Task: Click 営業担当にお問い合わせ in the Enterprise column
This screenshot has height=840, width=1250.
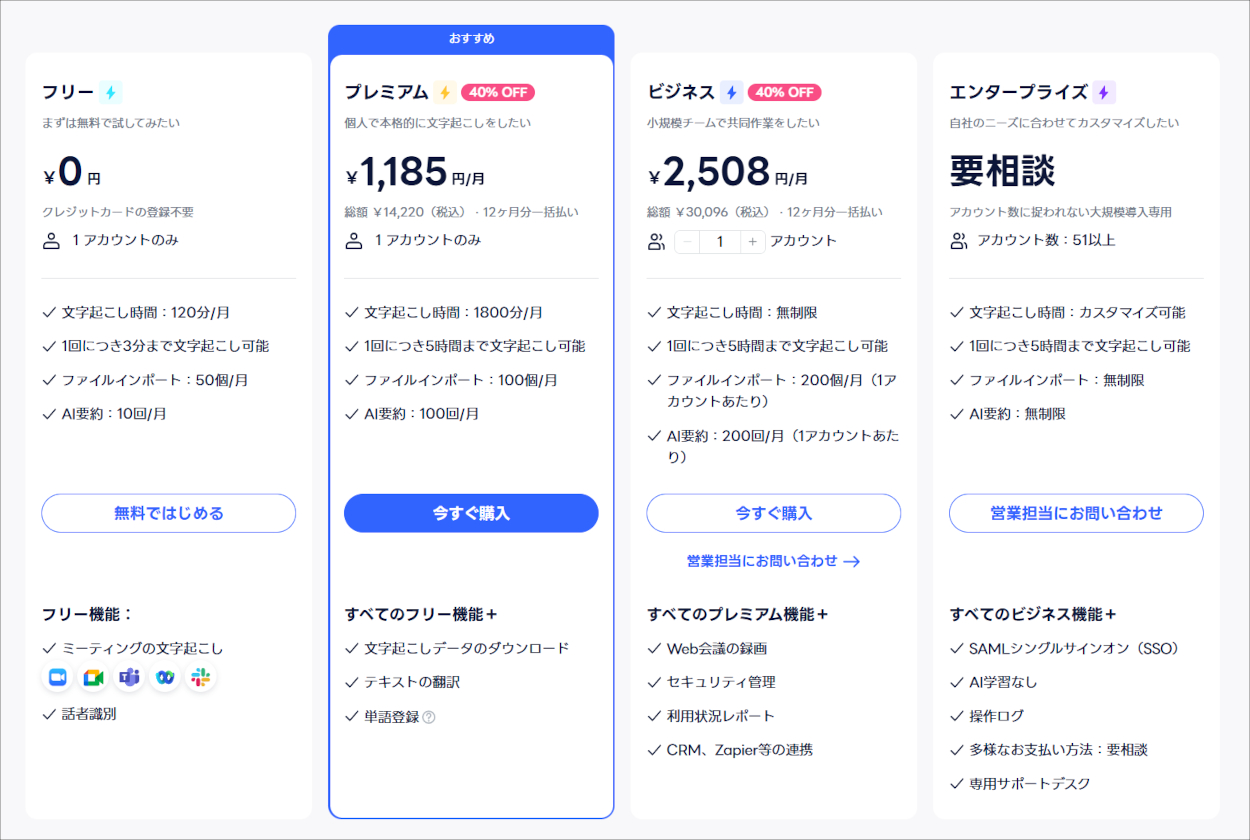Action: click(1076, 513)
